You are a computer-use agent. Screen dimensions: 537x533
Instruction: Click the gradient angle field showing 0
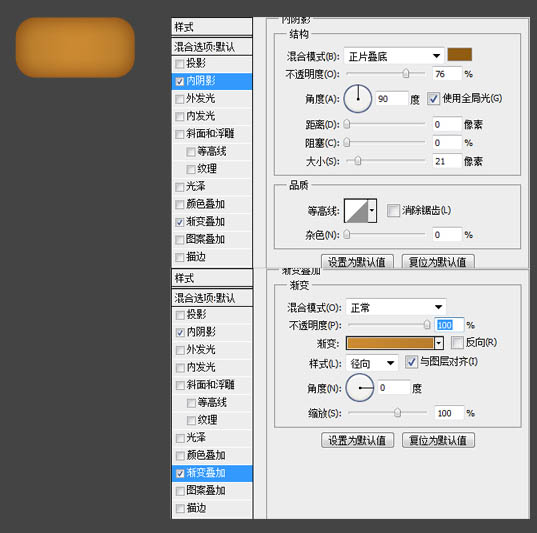(x=394, y=388)
